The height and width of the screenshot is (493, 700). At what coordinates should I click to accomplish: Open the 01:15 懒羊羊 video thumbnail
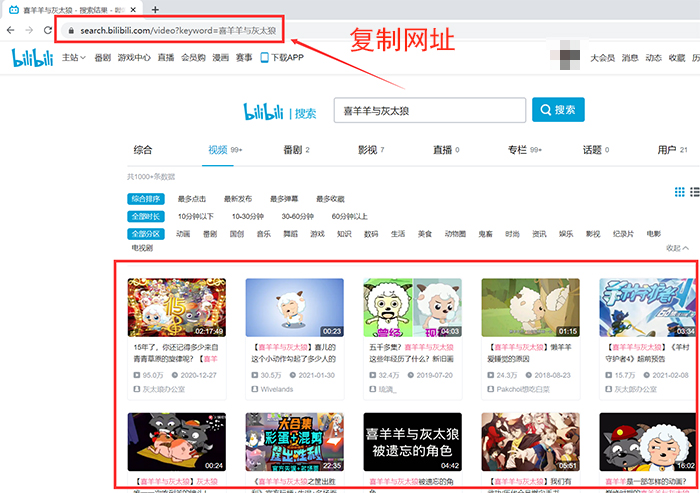(x=530, y=308)
